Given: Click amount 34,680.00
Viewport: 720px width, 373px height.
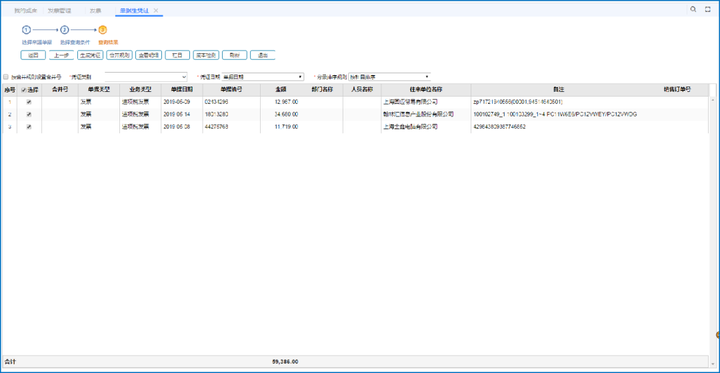Looking at the screenshot, I should click(x=287, y=114).
